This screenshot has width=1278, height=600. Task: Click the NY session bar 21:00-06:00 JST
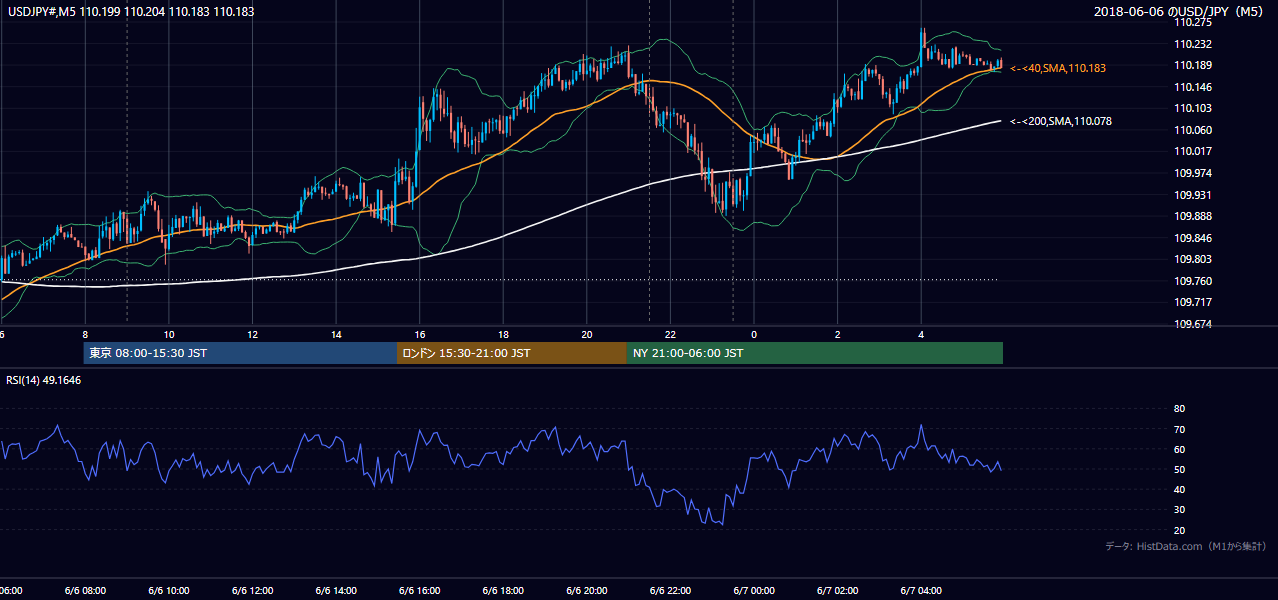coord(815,353)
